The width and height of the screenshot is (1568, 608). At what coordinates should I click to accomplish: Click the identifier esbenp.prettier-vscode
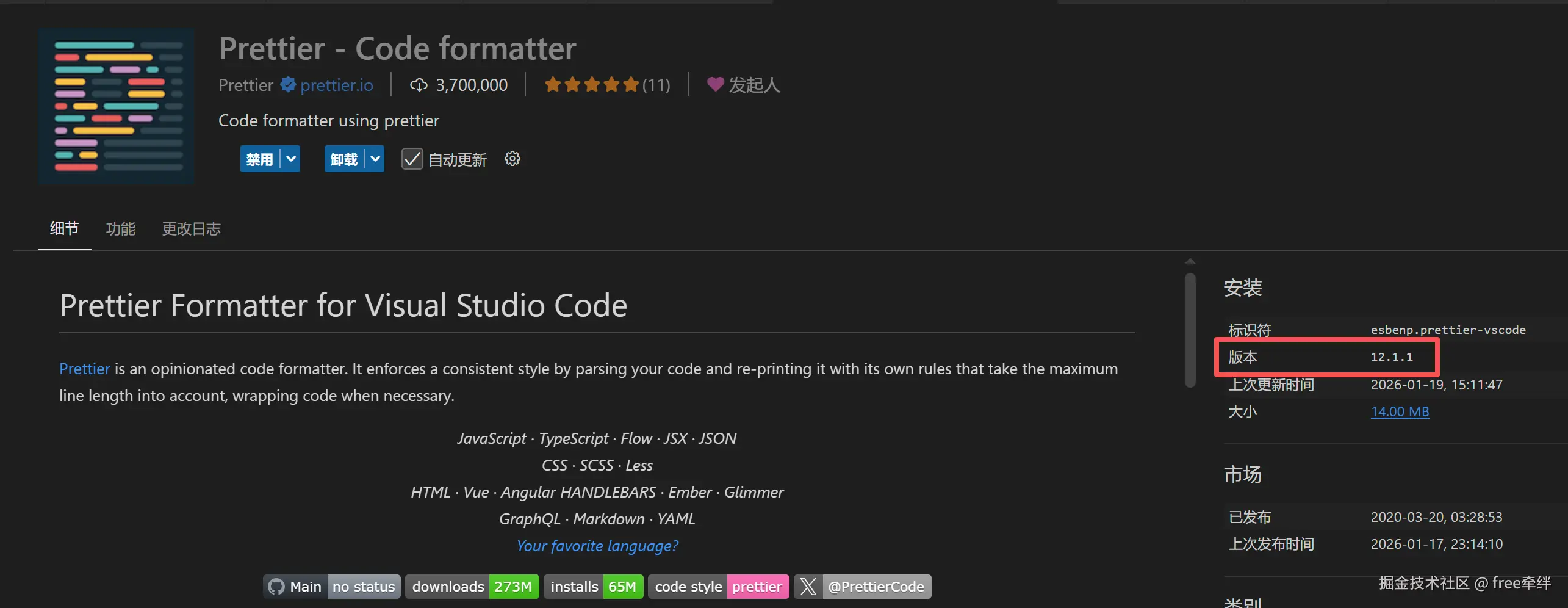coord(1448,330)
